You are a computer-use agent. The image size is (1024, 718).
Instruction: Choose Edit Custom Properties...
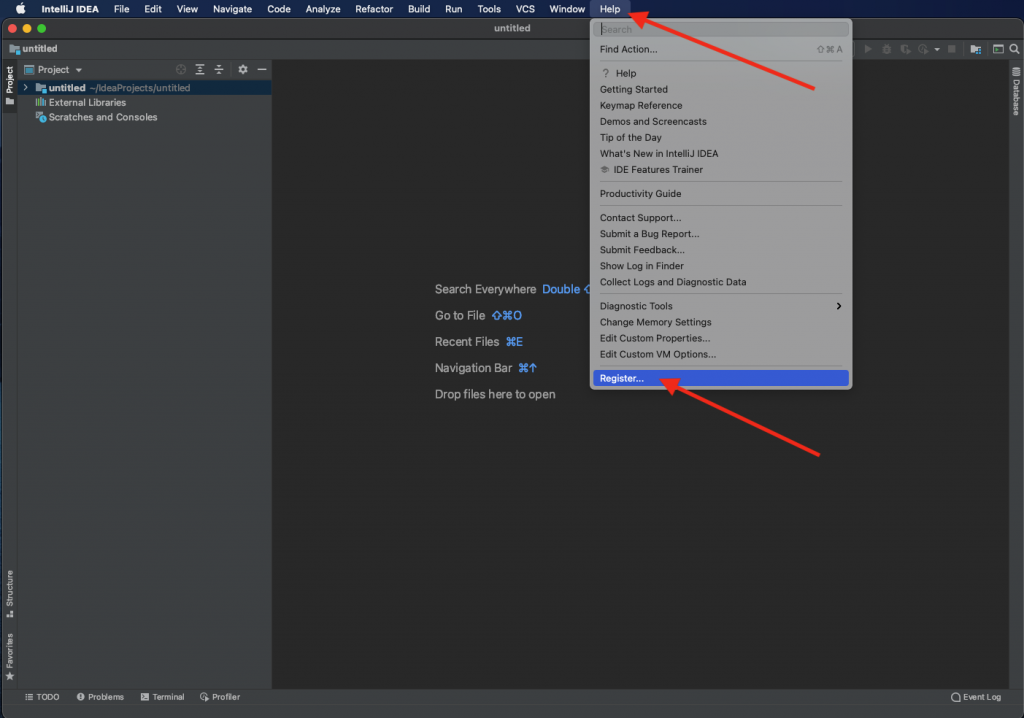(x=720, y=338)
